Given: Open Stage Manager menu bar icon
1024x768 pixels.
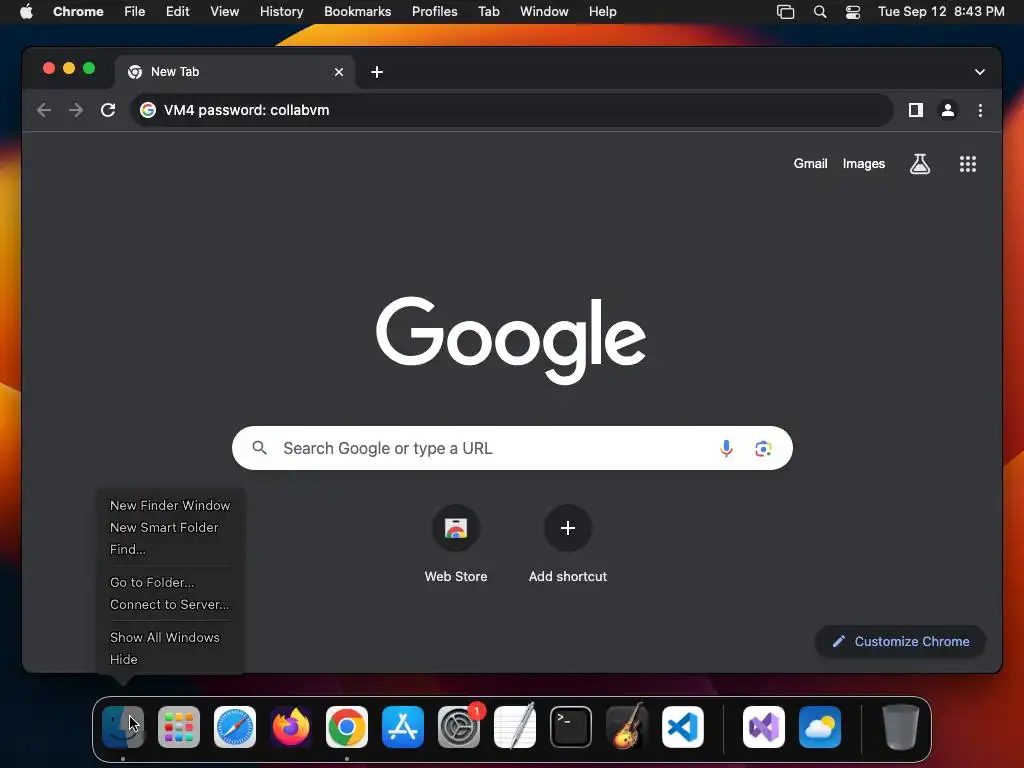Looking at the screenshot, I should (x=786, y=12).
